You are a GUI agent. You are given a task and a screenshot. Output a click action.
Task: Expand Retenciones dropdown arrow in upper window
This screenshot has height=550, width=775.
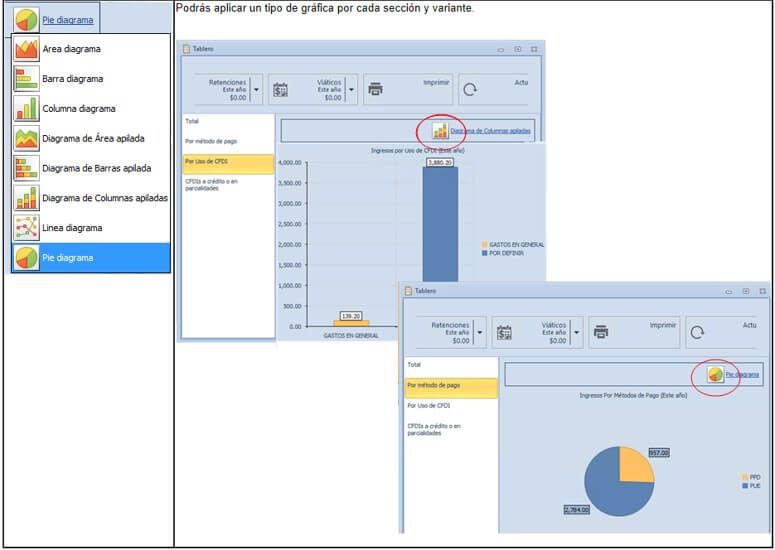256,89
